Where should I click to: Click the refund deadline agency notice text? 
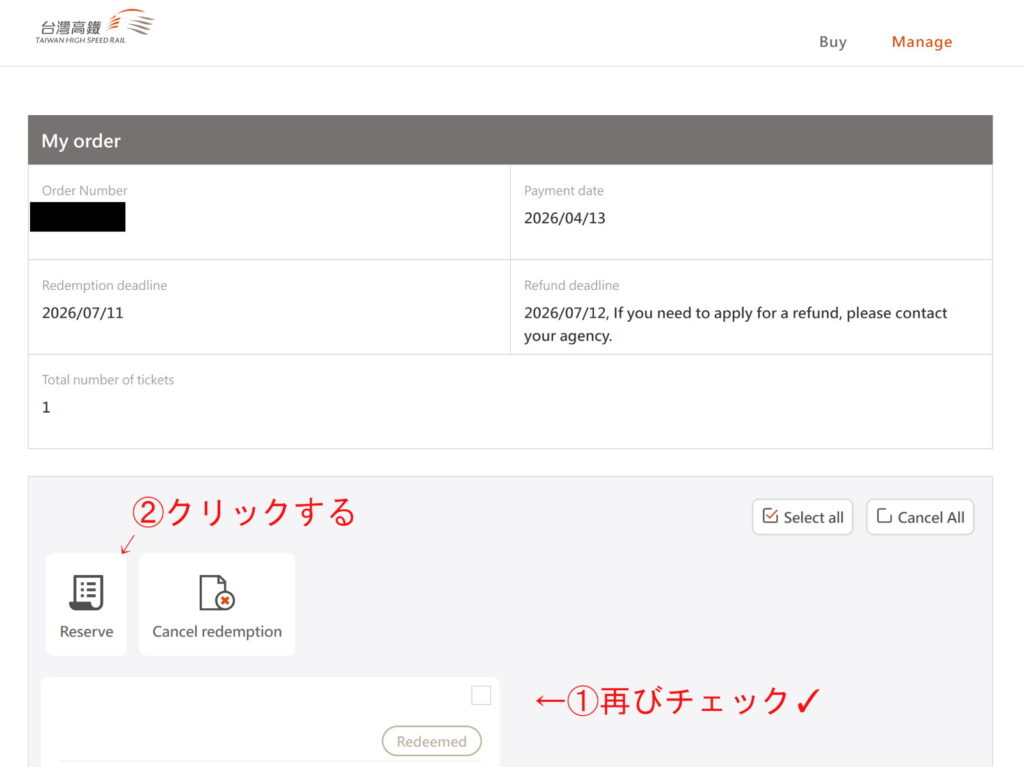735,324
